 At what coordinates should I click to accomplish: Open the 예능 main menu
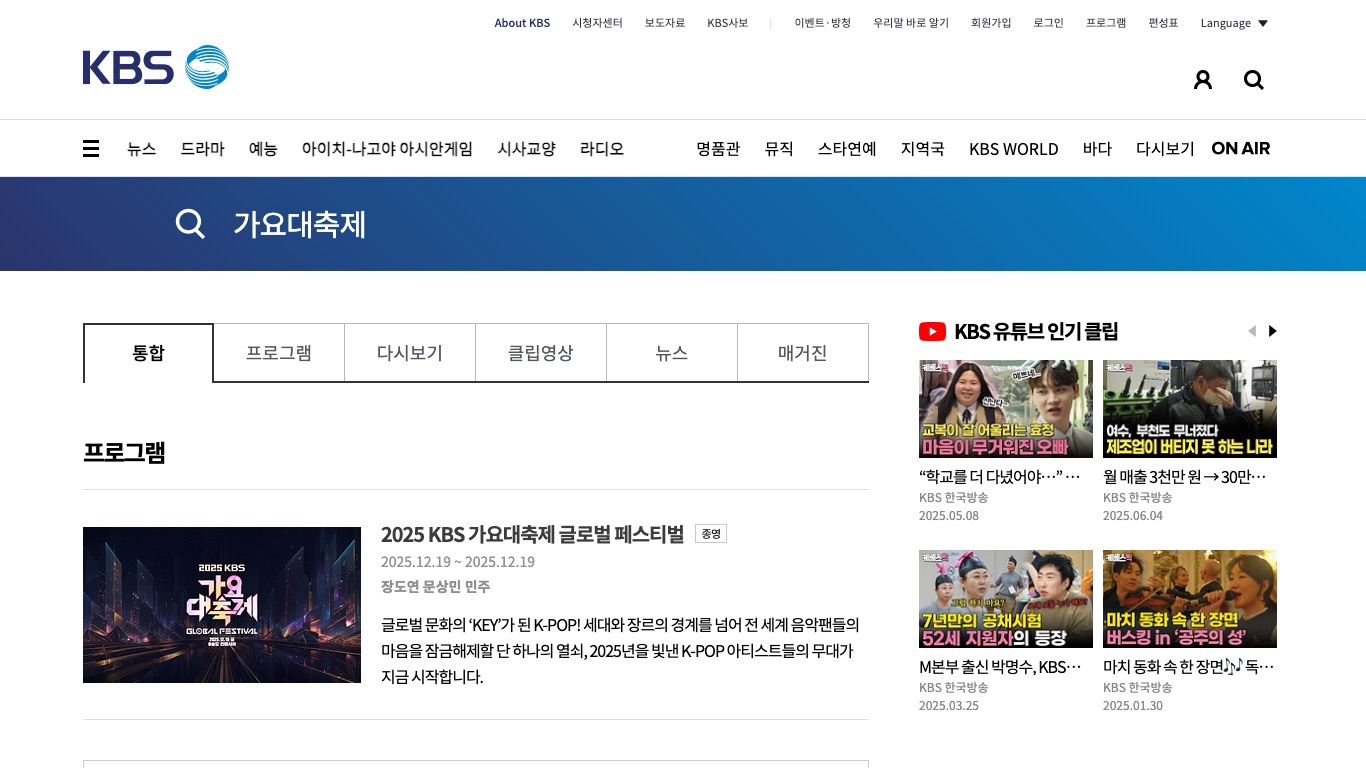(x=263, y=149)
